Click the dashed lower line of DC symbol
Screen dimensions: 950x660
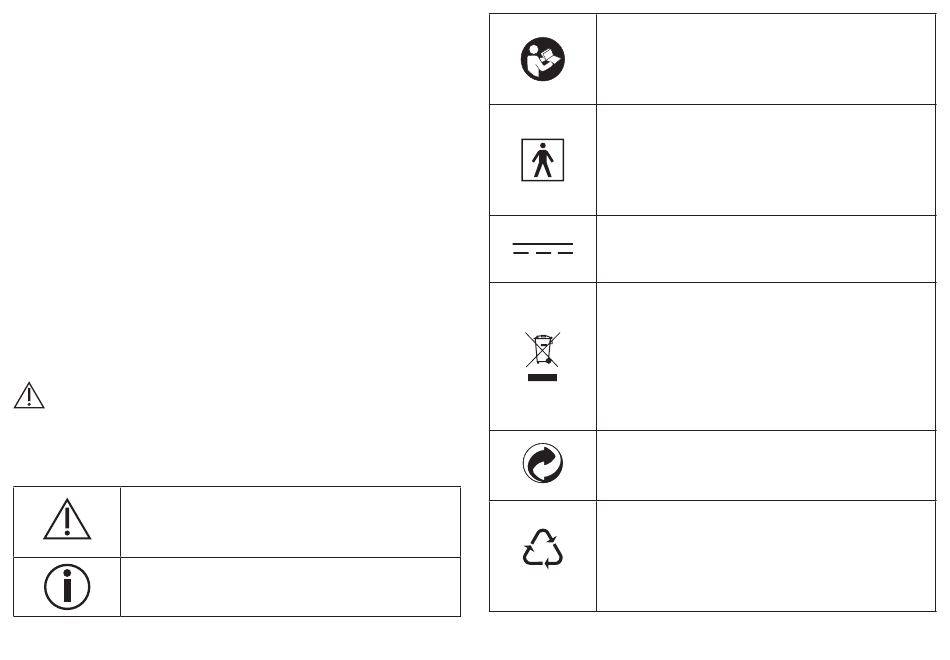[x=543, y=253]
